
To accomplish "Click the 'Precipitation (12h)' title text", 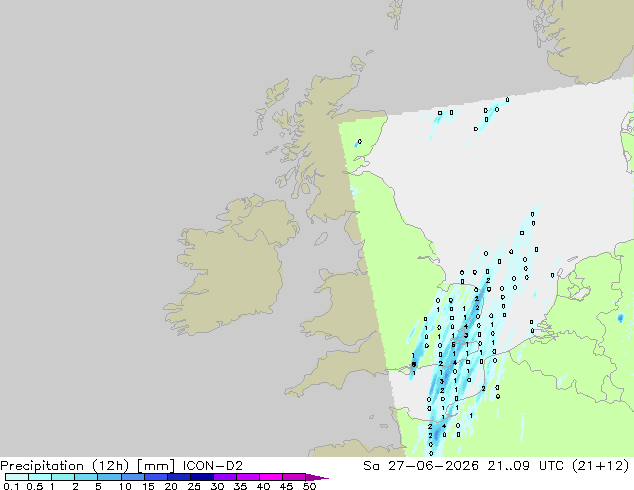I will [65, 466].
